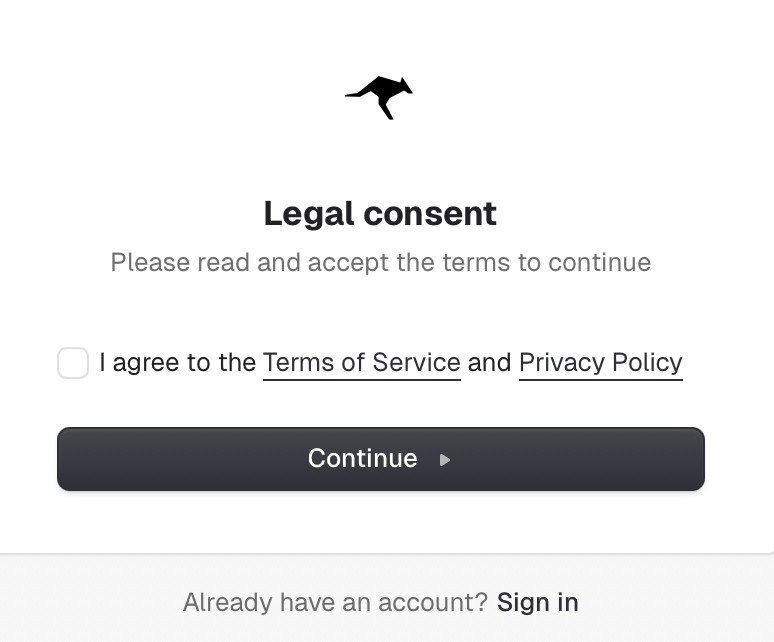774x642 pixels.
Task: Submit consent with the Continue button
Action: click(x=380, y=459)
